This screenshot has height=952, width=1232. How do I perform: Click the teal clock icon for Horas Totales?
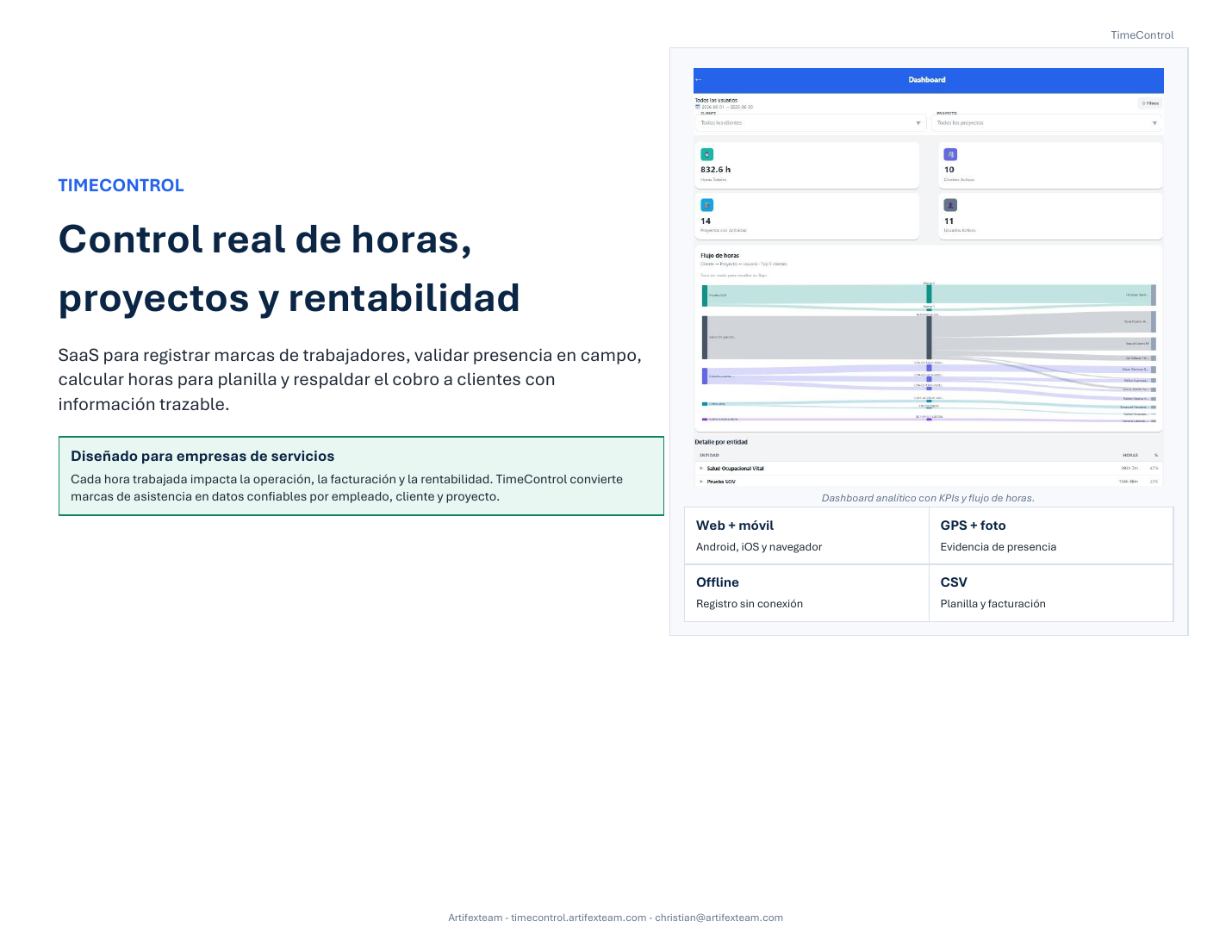[x=707, y=155]
